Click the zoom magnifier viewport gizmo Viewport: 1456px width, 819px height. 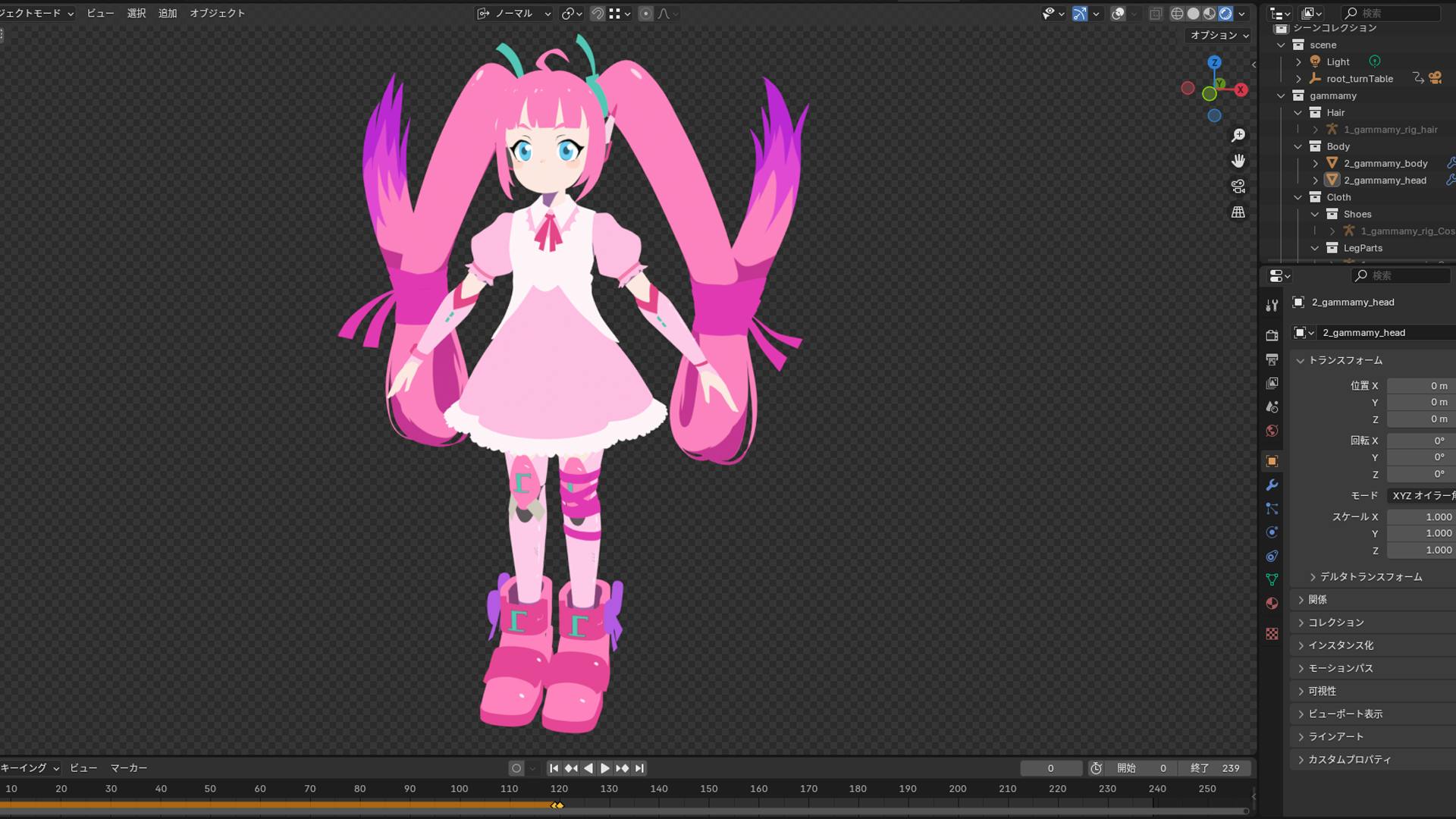point(1238,135)
